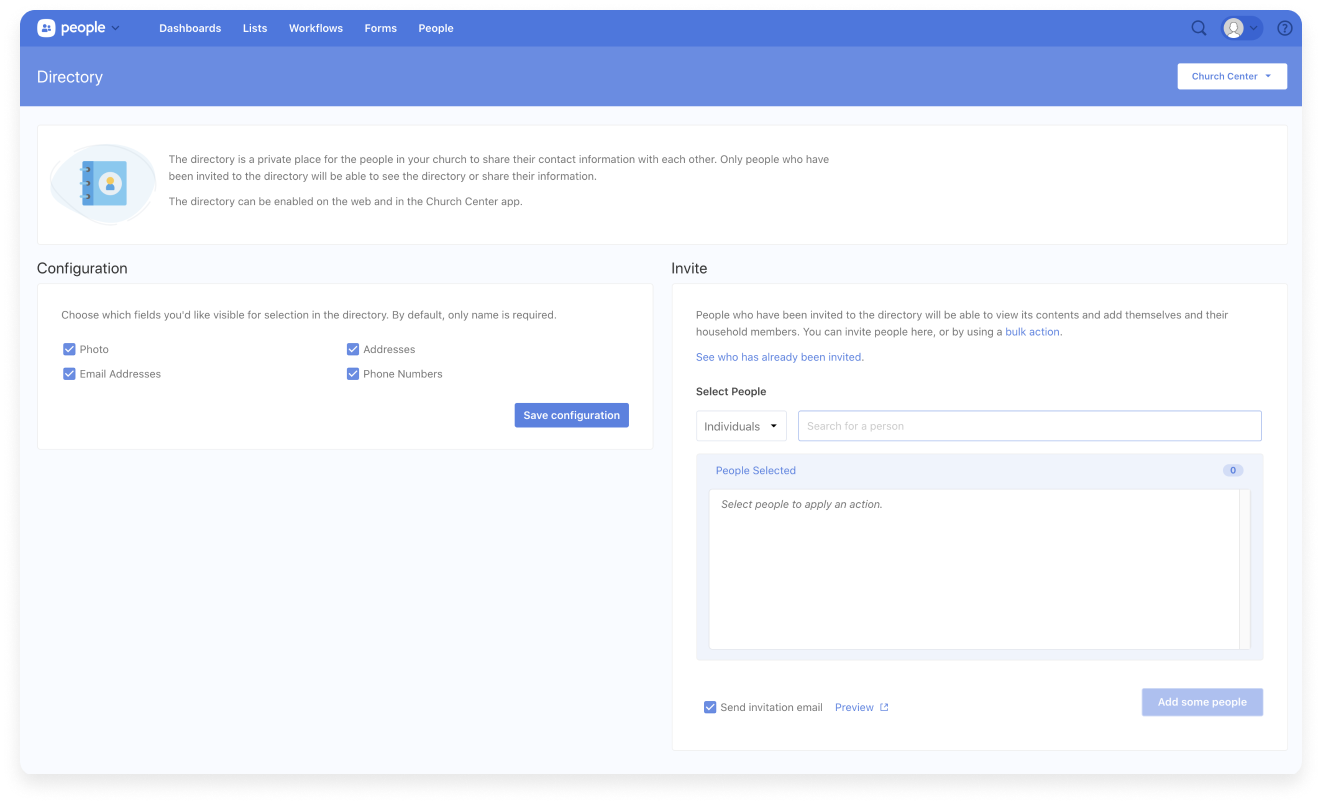Click See who has already been invited
Viewport: 1322px width, 804px height.
click(778, 357)
